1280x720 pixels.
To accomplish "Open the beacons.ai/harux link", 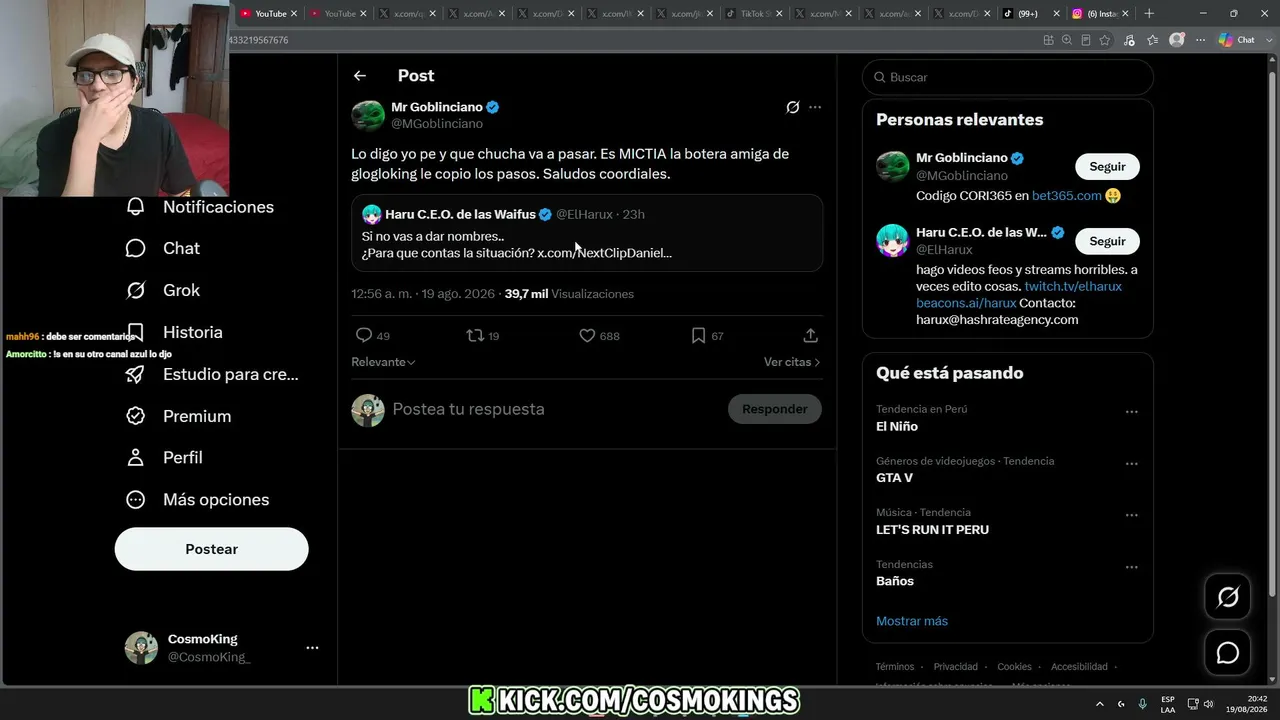I will click(966, 303).
